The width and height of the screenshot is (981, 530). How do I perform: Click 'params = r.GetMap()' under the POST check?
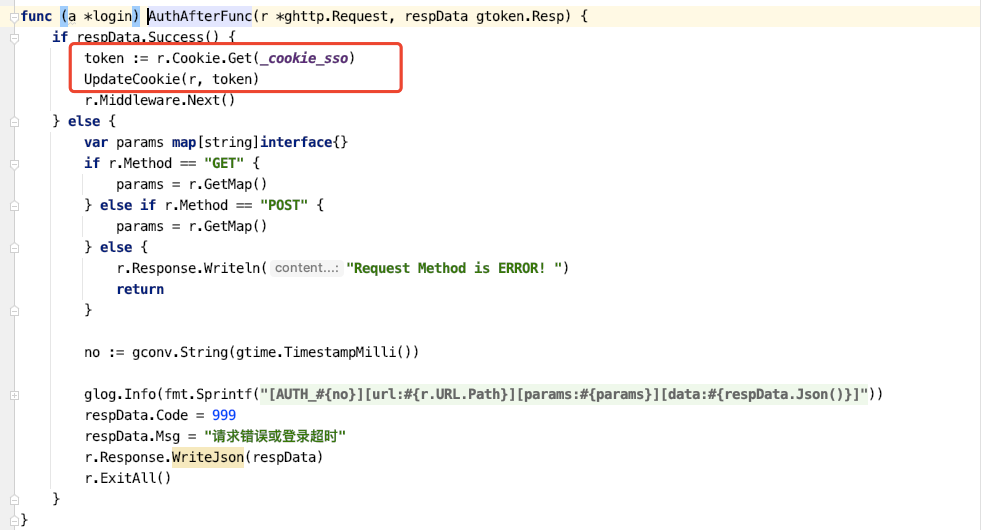click(191, 226)
